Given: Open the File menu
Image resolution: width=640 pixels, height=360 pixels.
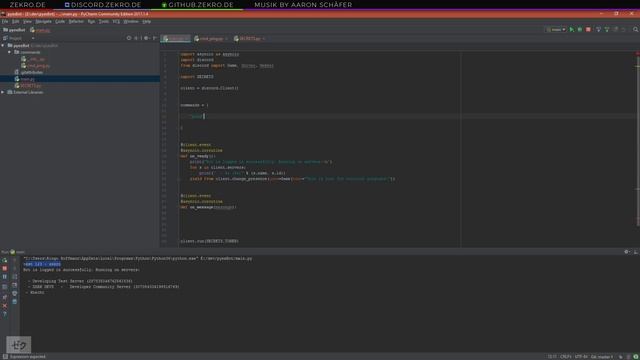Looking at the screenshot, I should [x=5, y=21].
